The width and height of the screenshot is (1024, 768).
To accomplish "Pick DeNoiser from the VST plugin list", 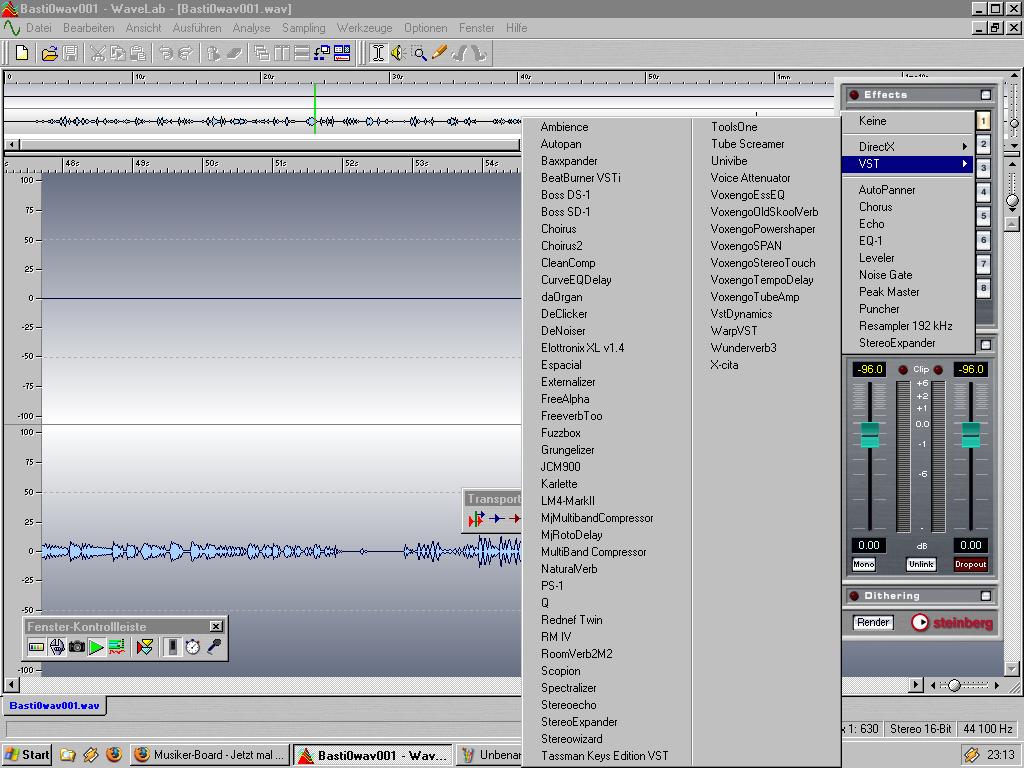I will [606, 331].
